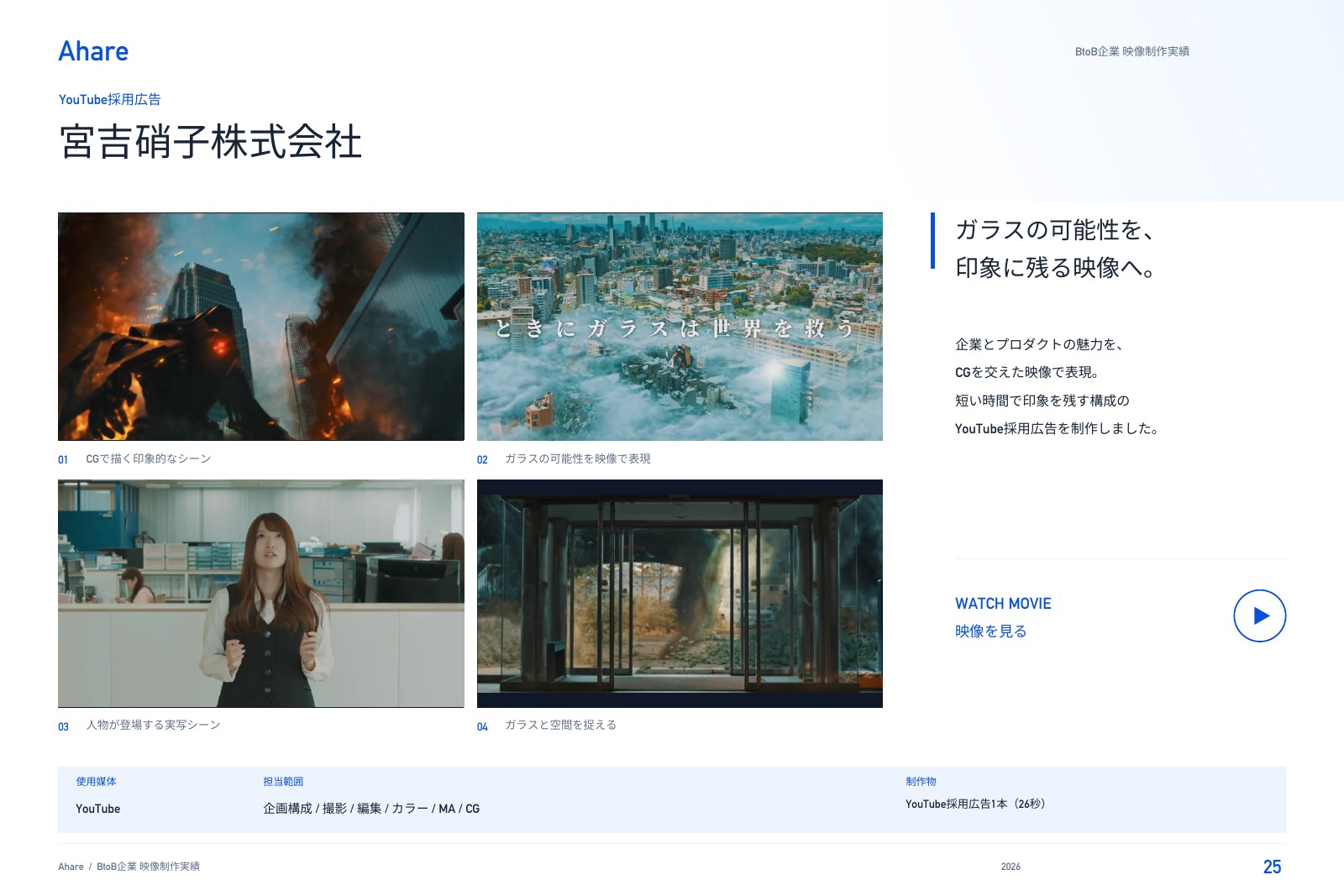This screenshot has width=1344, height=896.
Task: Click the number 01 beside the first caption
Action: coord(63,459)
